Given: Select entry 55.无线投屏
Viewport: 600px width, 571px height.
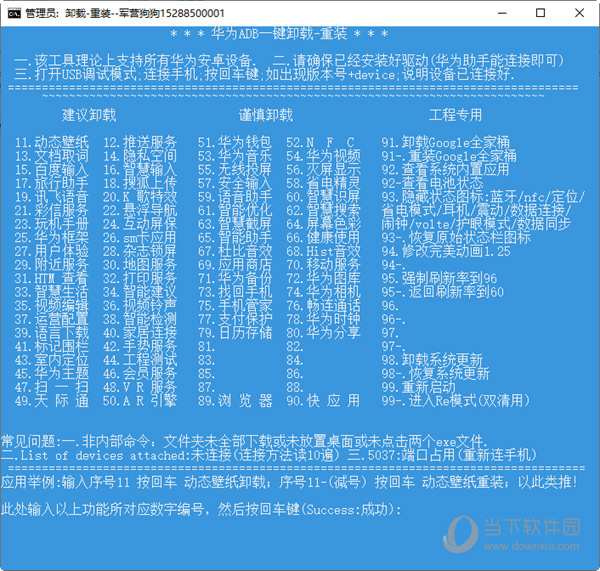Looking at the screenshot, I should point(235,170).
